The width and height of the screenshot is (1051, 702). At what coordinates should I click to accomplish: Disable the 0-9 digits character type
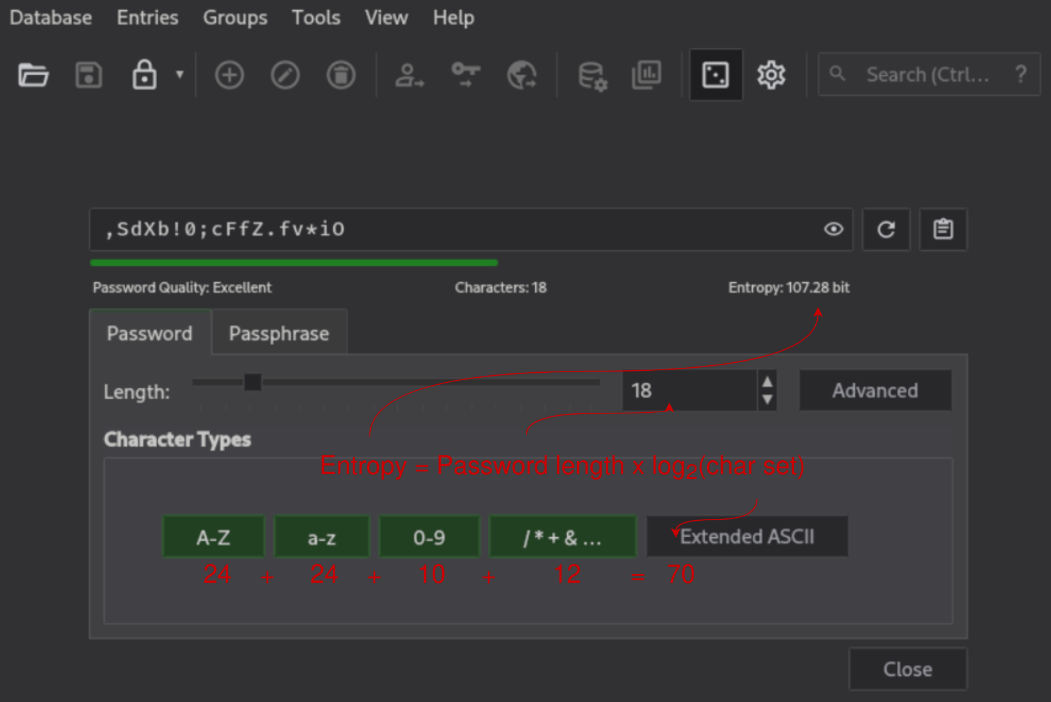429,537
